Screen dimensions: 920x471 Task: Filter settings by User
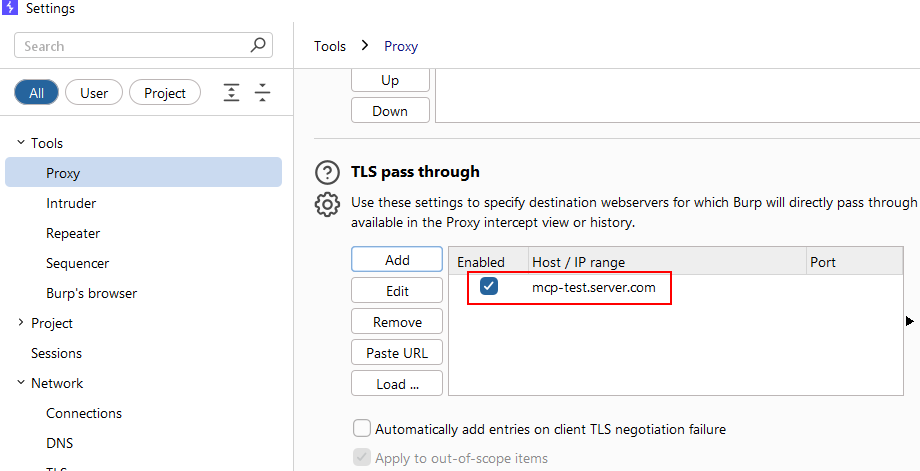coord(94,93)
